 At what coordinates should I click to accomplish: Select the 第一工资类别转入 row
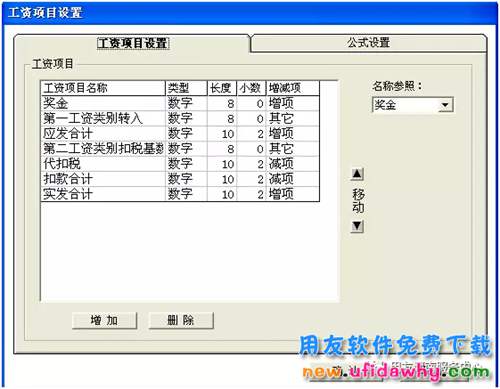pos(180,118)
